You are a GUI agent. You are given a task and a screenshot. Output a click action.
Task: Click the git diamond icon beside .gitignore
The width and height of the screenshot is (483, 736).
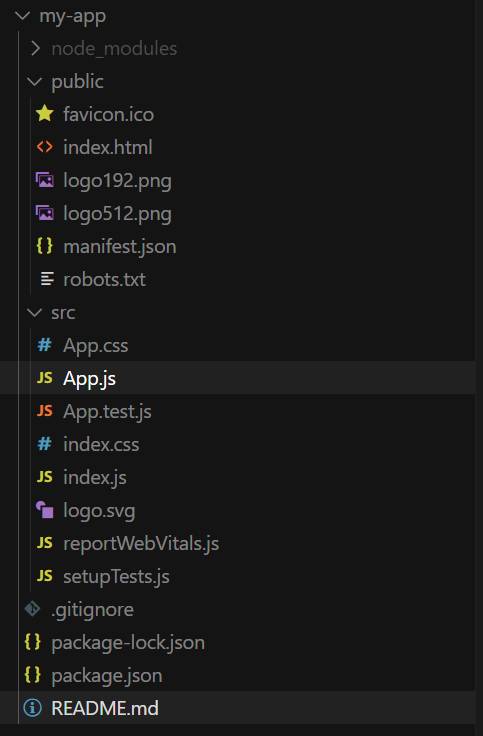(x=32, y=609)
